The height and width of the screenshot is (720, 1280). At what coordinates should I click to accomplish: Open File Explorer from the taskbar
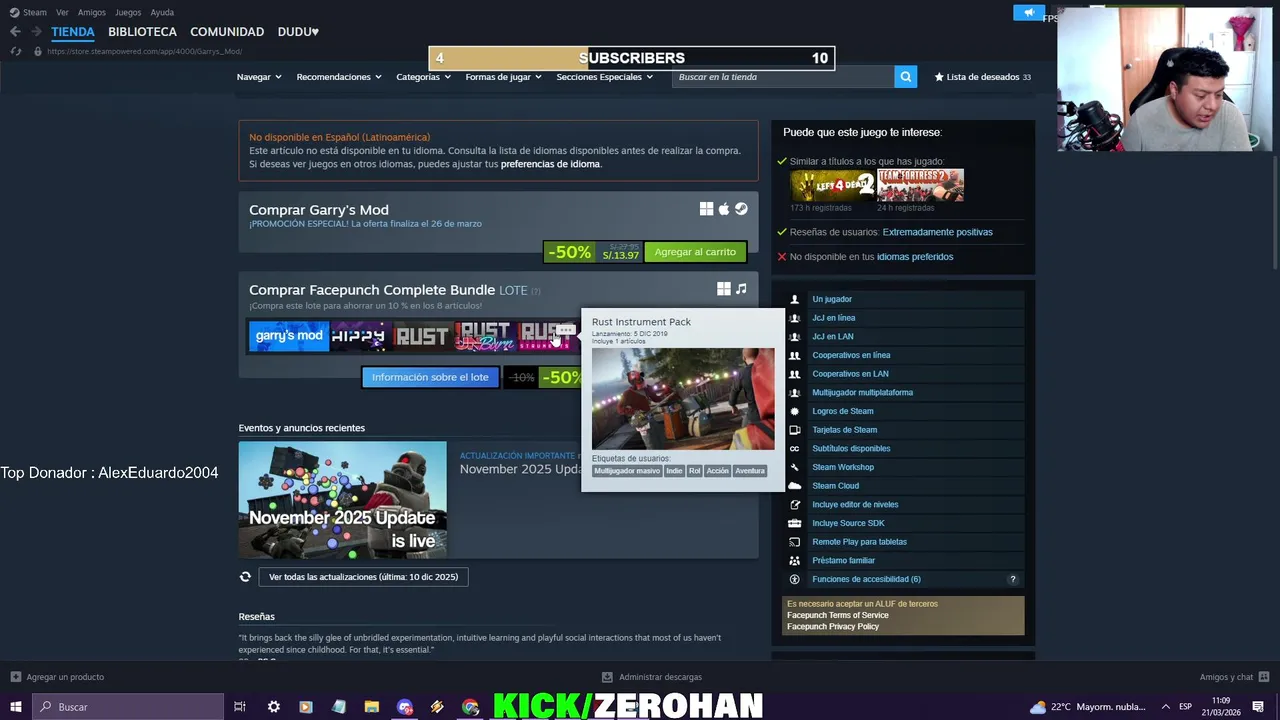coord(371,707)
